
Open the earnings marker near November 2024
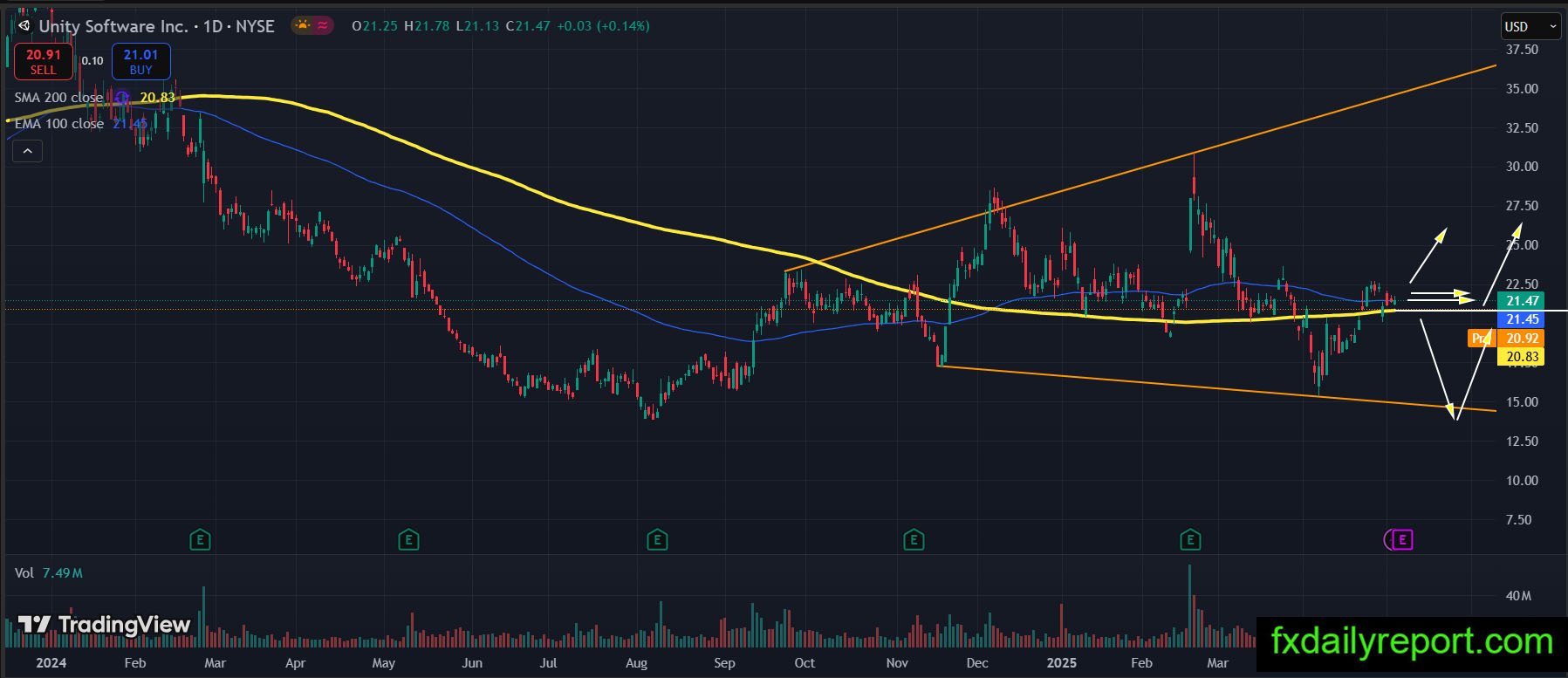click(x=914, y=540)
